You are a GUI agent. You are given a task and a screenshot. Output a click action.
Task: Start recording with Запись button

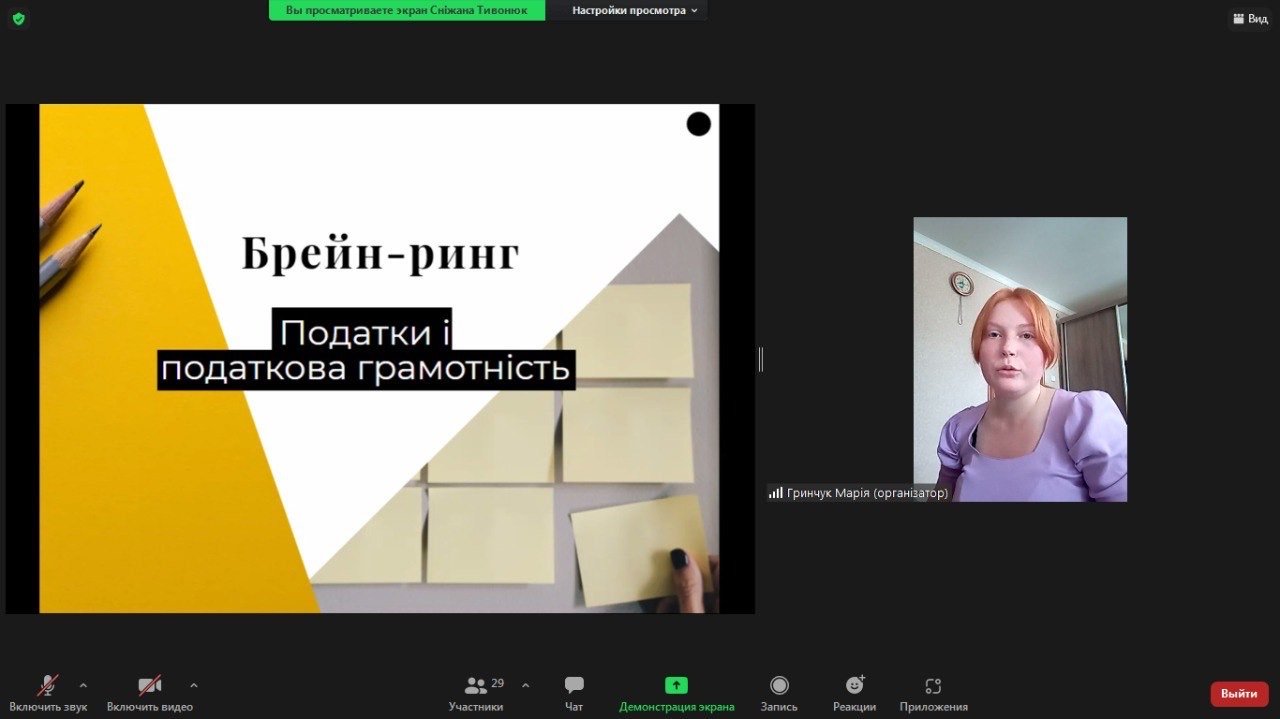click(779, 692)
